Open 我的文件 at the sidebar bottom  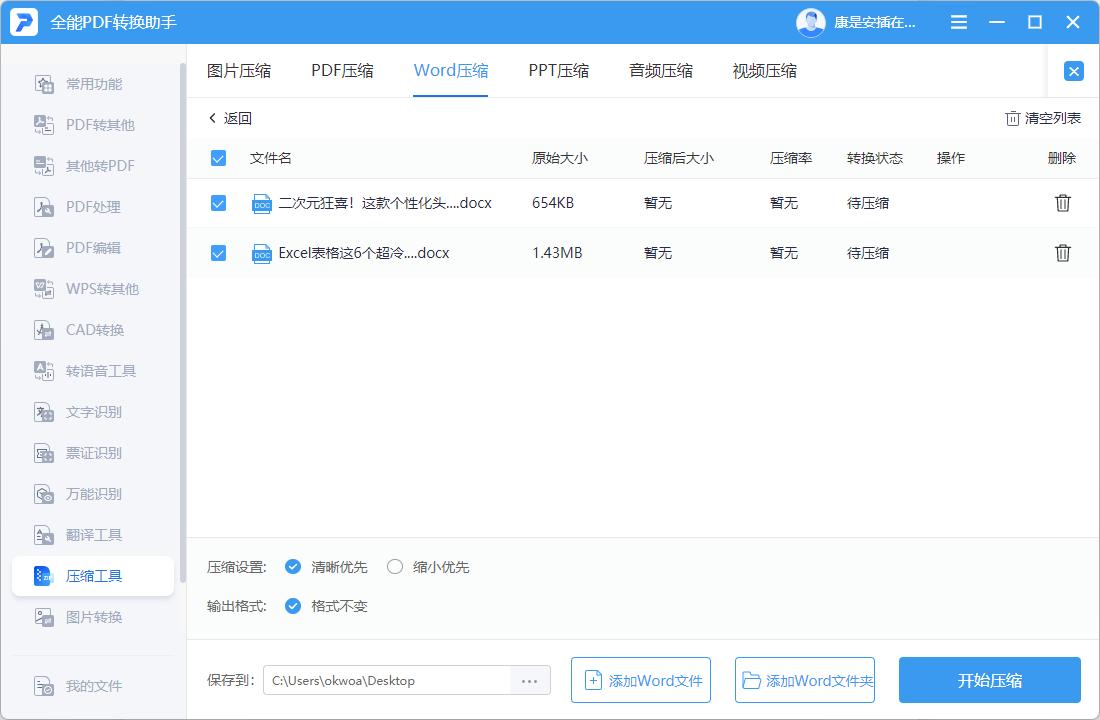(85, 686)
